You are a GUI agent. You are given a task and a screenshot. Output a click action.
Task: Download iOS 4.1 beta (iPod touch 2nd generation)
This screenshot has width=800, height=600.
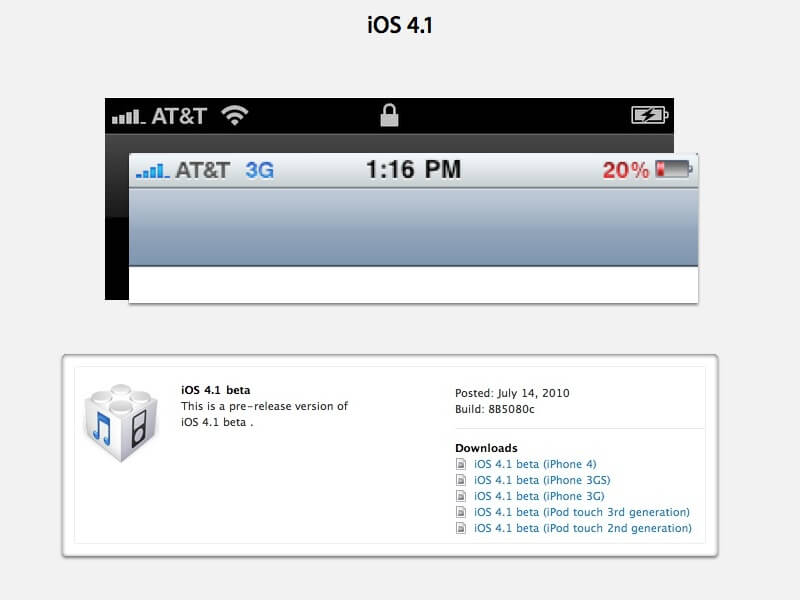click(583, 528)
